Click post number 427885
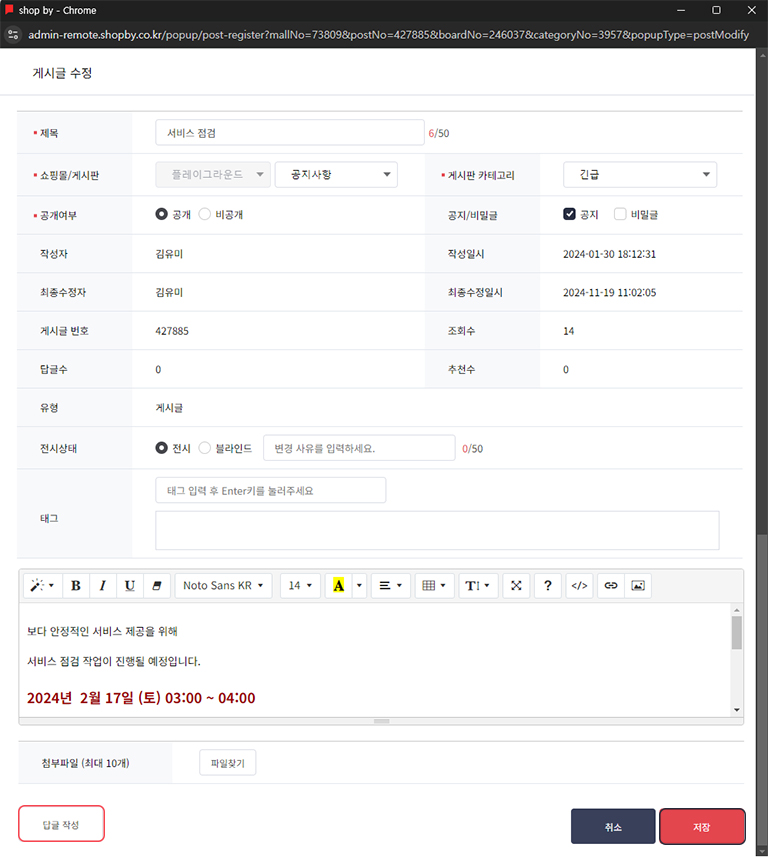Viewport: 768px width, 857px height. click(x=172, y=331)
